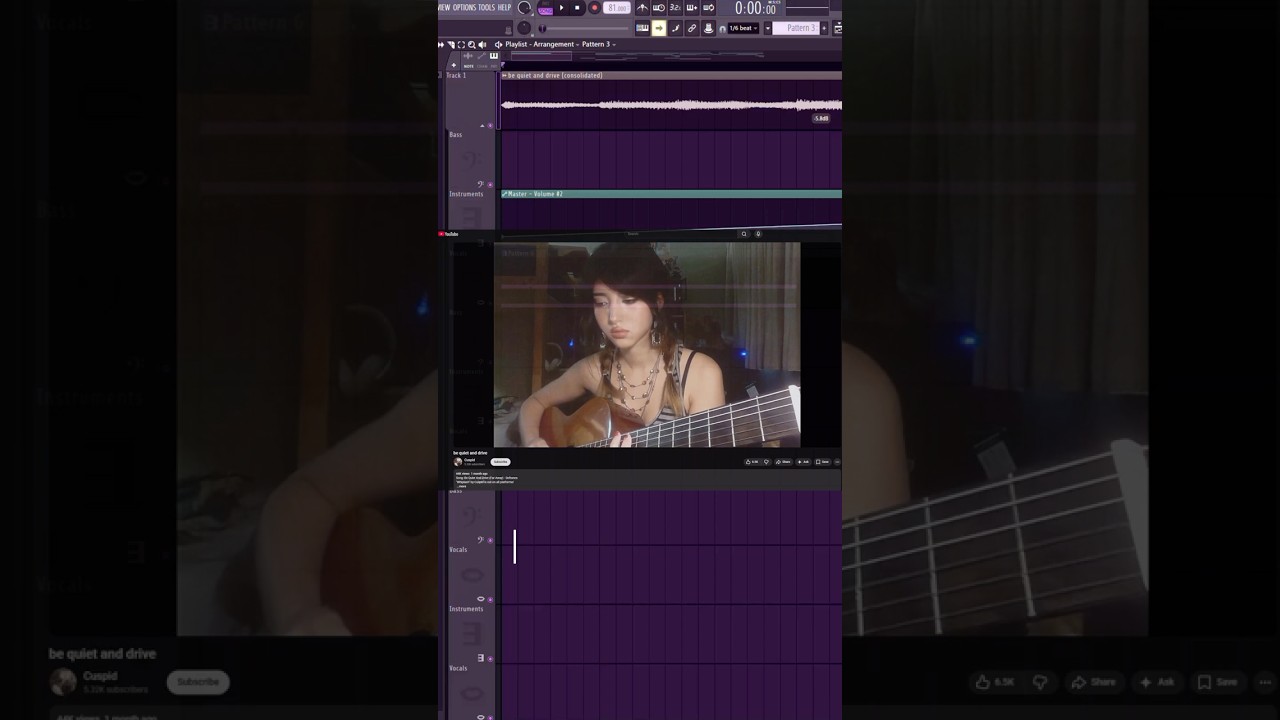This screenshot has width=1280, height=720.
Task: Start playback with the play button
Action: [562, 7]
